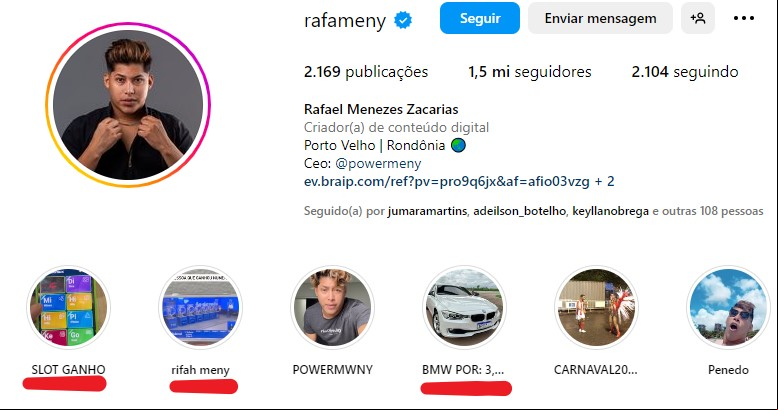778x410 pixels.
Task: Open the Penedo story highlight
Action: coord(728,307)
